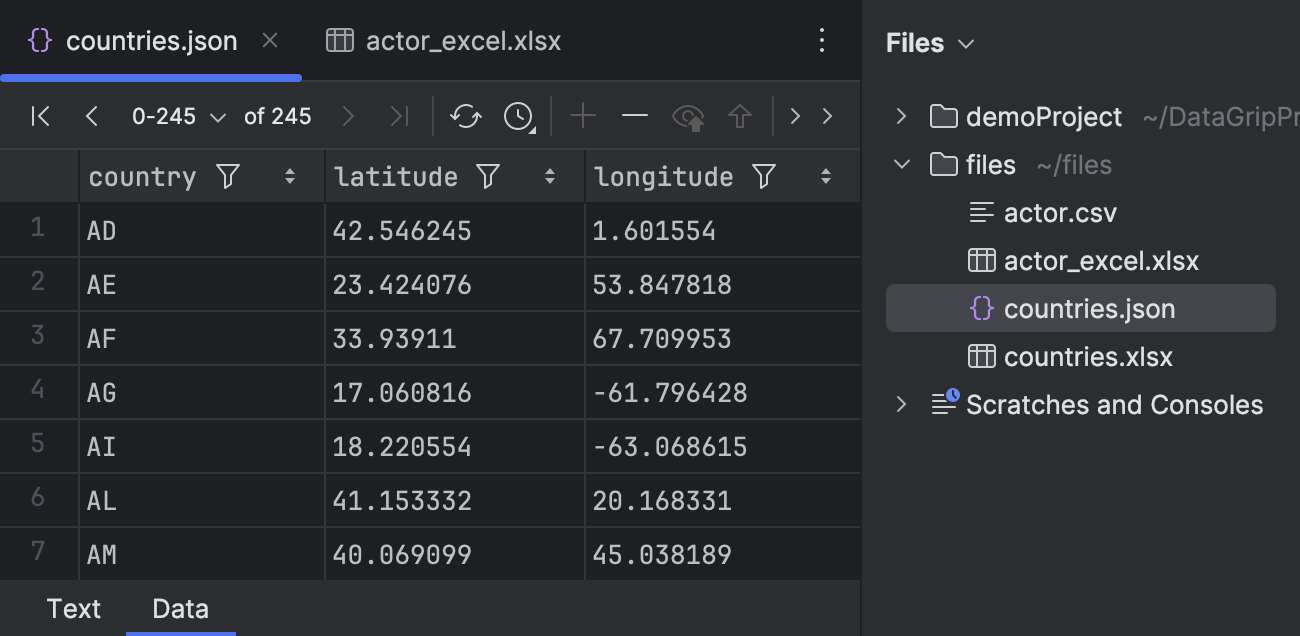
Task: Collapse the files folder in the tree
Action: click(x=903, y=164)
